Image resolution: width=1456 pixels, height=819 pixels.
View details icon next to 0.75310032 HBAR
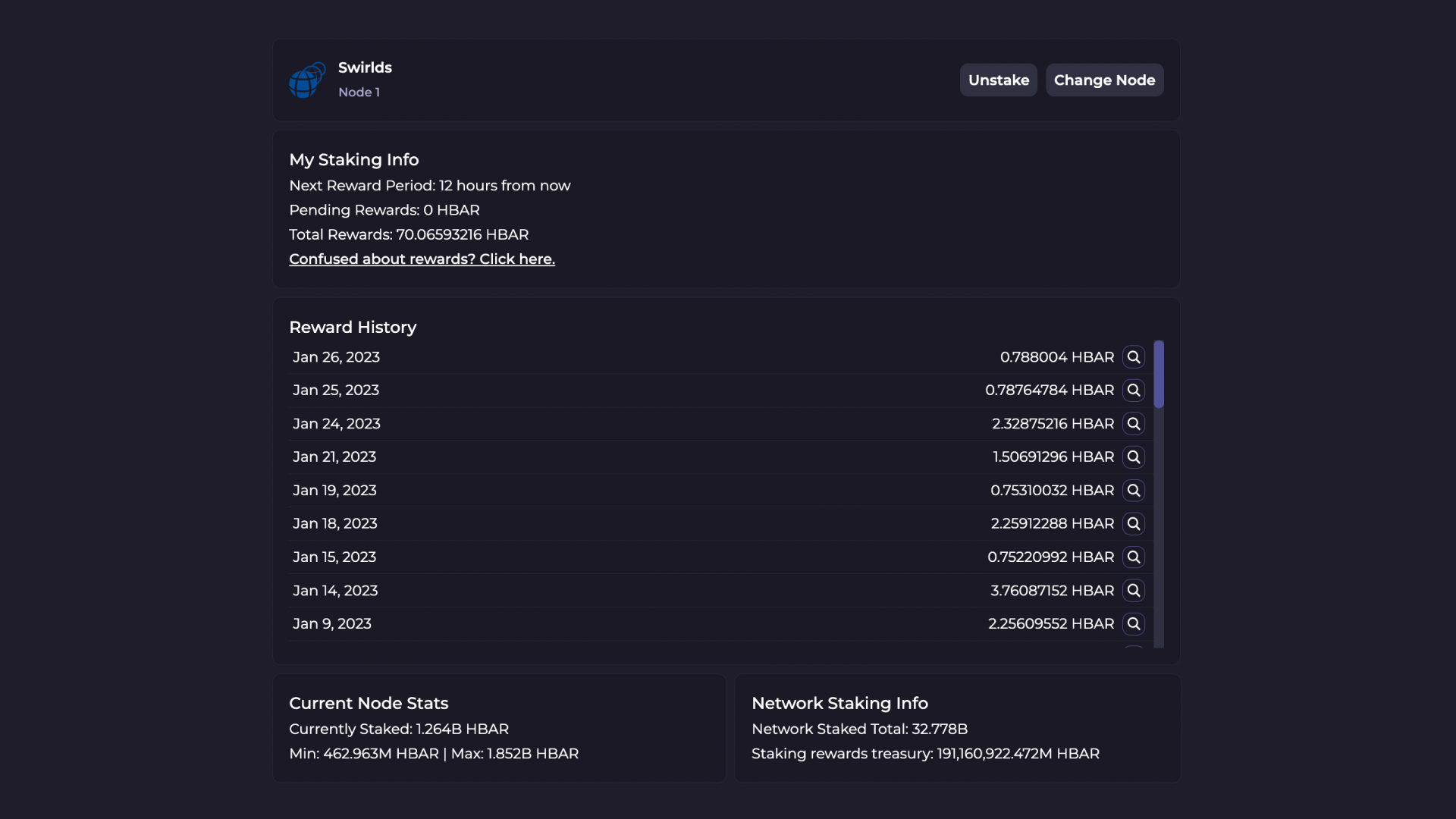click(1133, 491)
